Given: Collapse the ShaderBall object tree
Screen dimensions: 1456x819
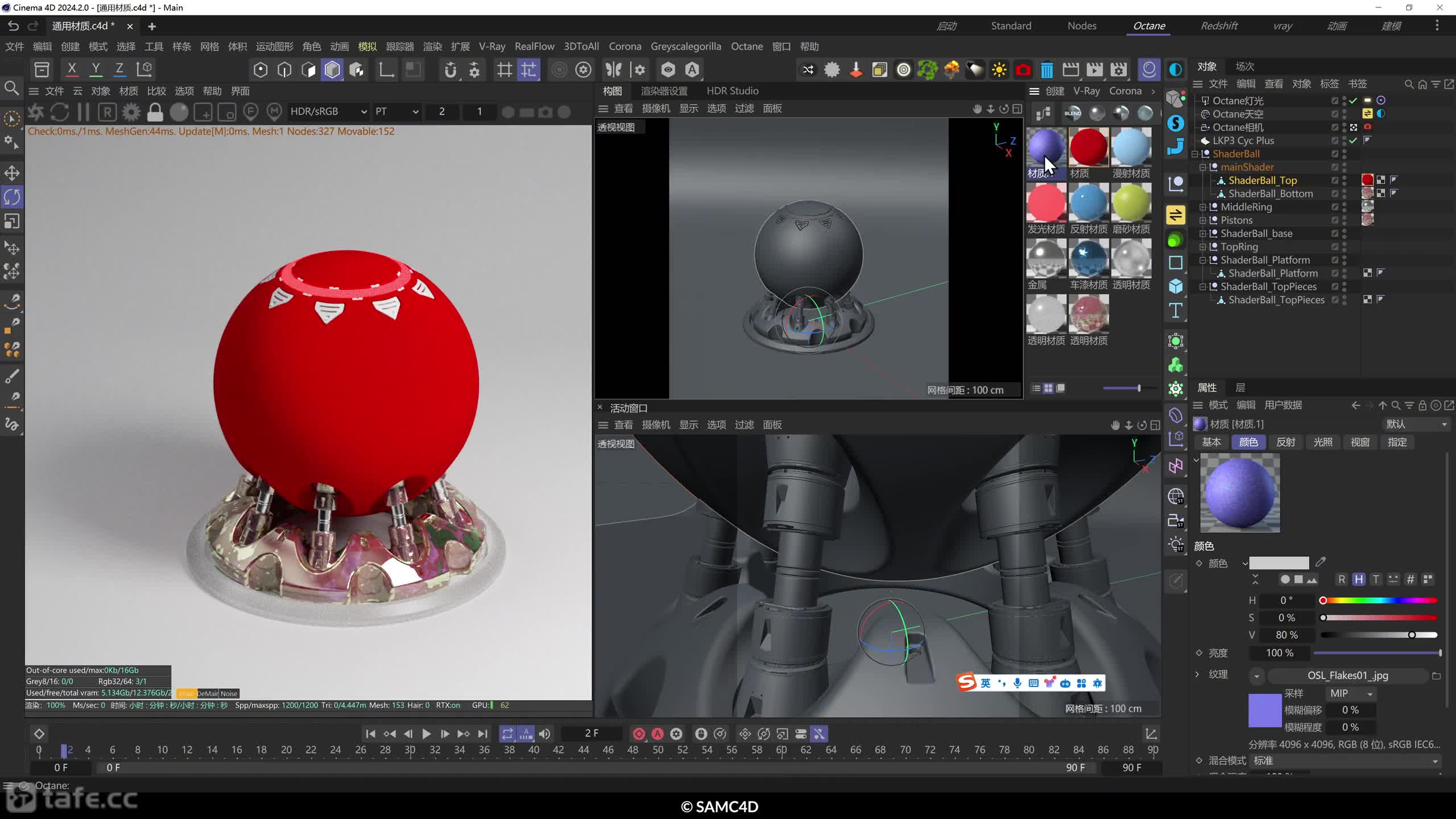Looking at the screenshot, I should [1195, 154].
